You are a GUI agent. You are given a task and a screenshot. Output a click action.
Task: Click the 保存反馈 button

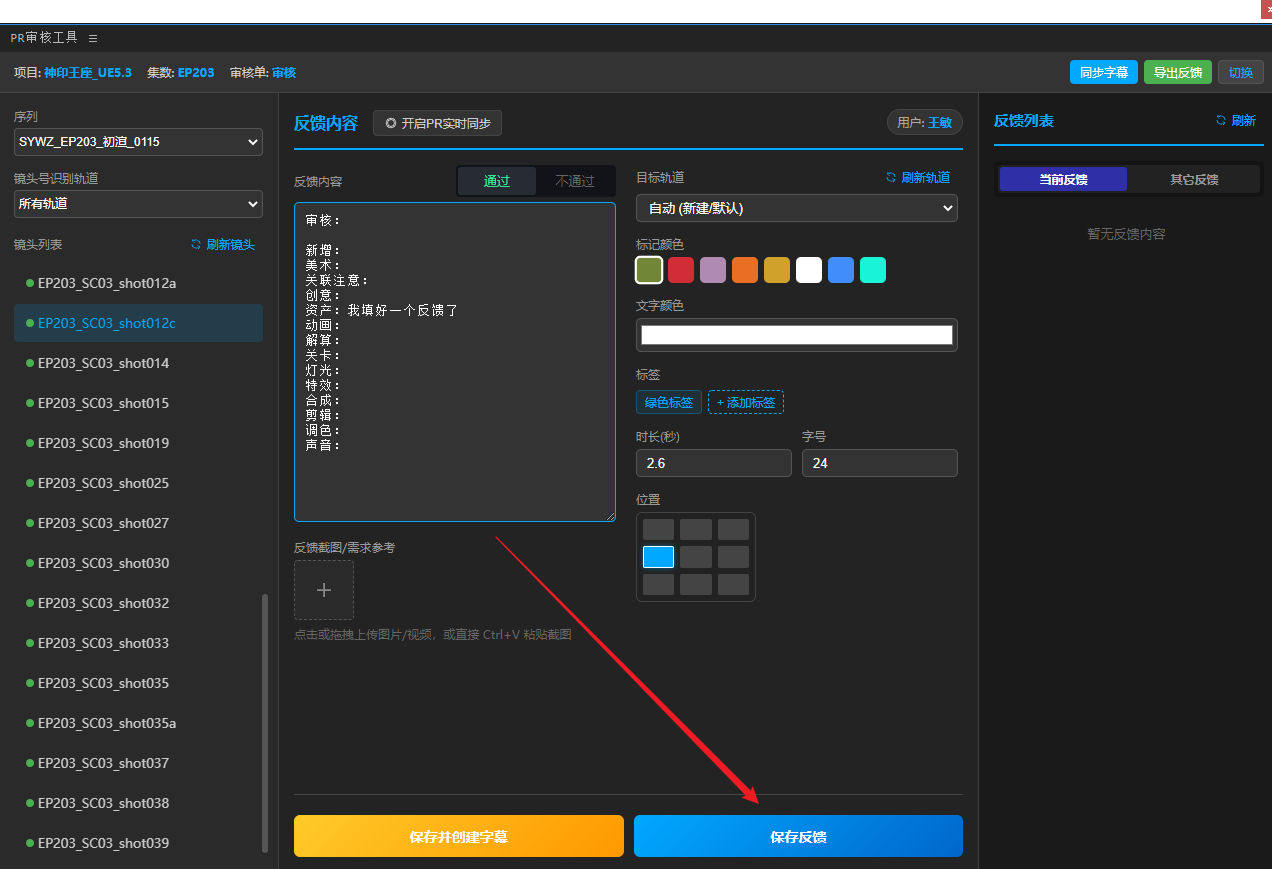point(798,836)
